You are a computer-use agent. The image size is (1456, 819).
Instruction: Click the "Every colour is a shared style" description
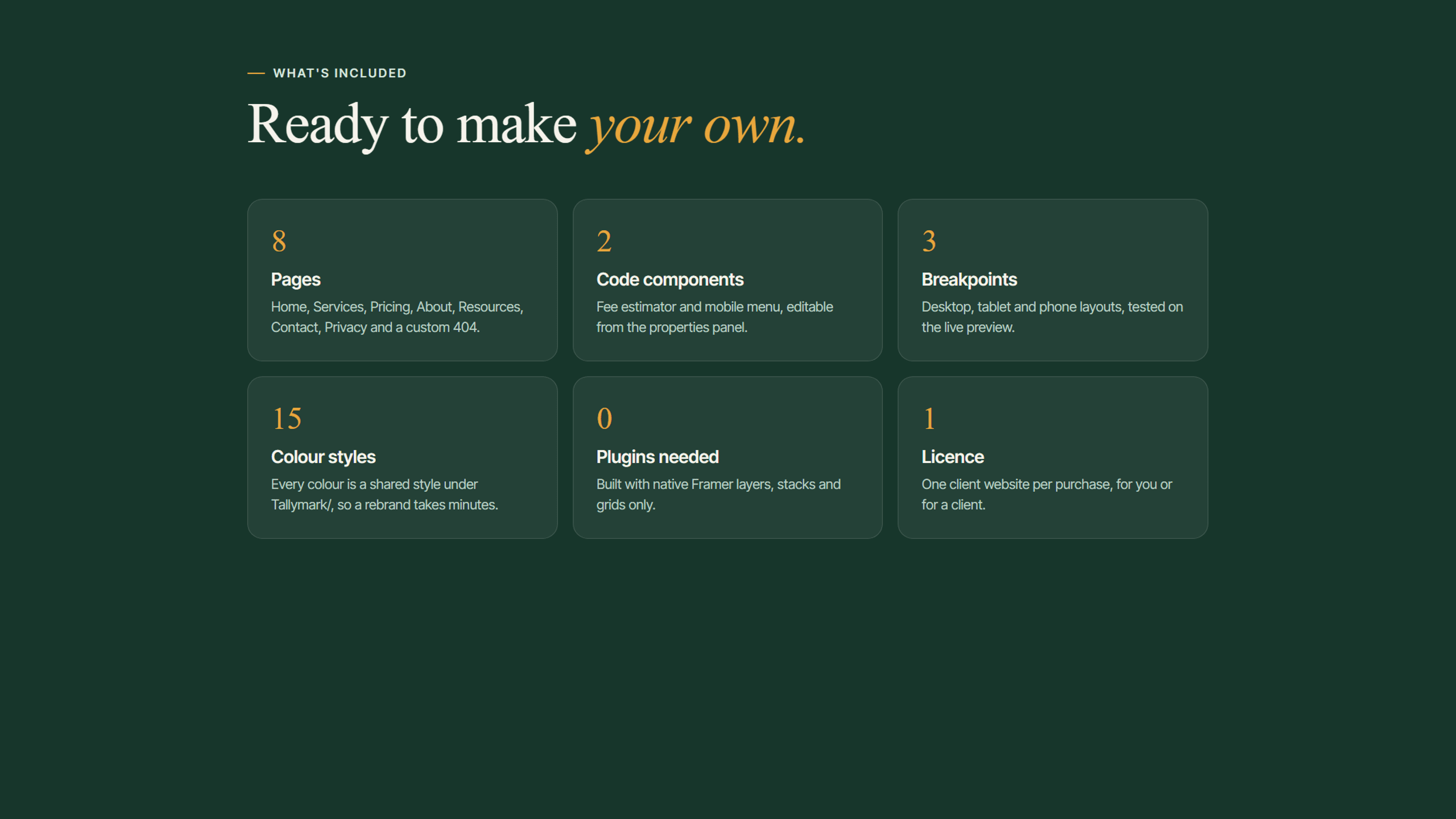[x=384, y=494]
